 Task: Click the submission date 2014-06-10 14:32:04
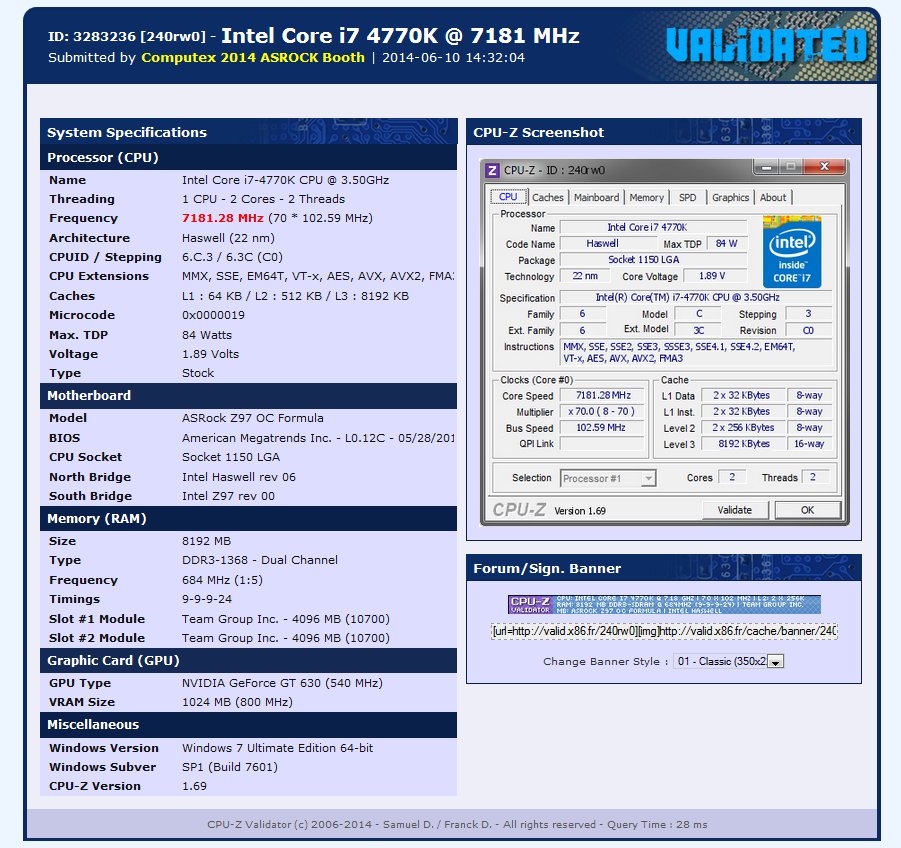point(453,57)
